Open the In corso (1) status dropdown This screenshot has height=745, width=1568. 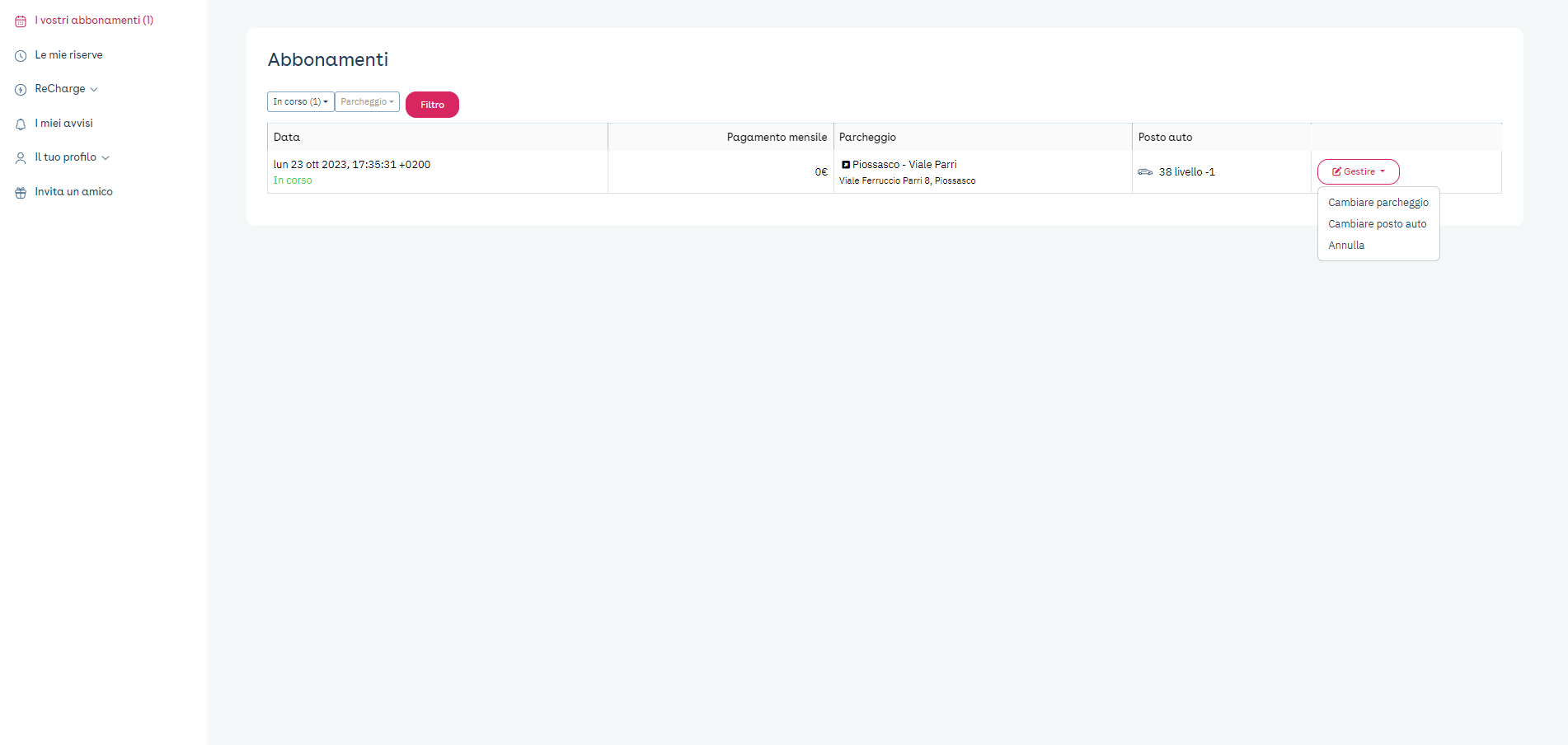tap(301, 102)
